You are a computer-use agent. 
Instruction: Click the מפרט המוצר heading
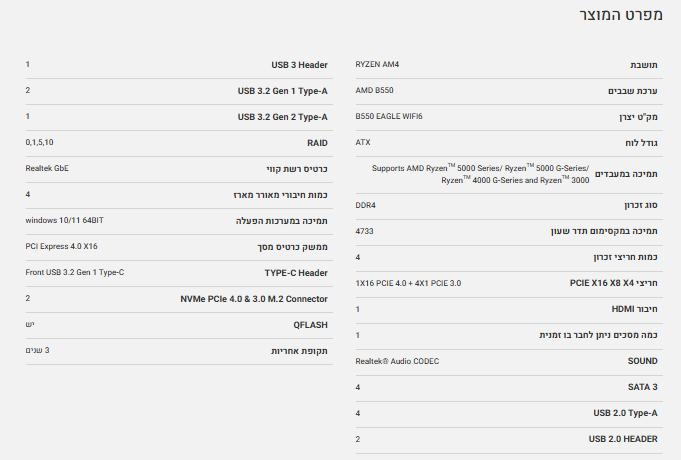[x=621, y=17]
